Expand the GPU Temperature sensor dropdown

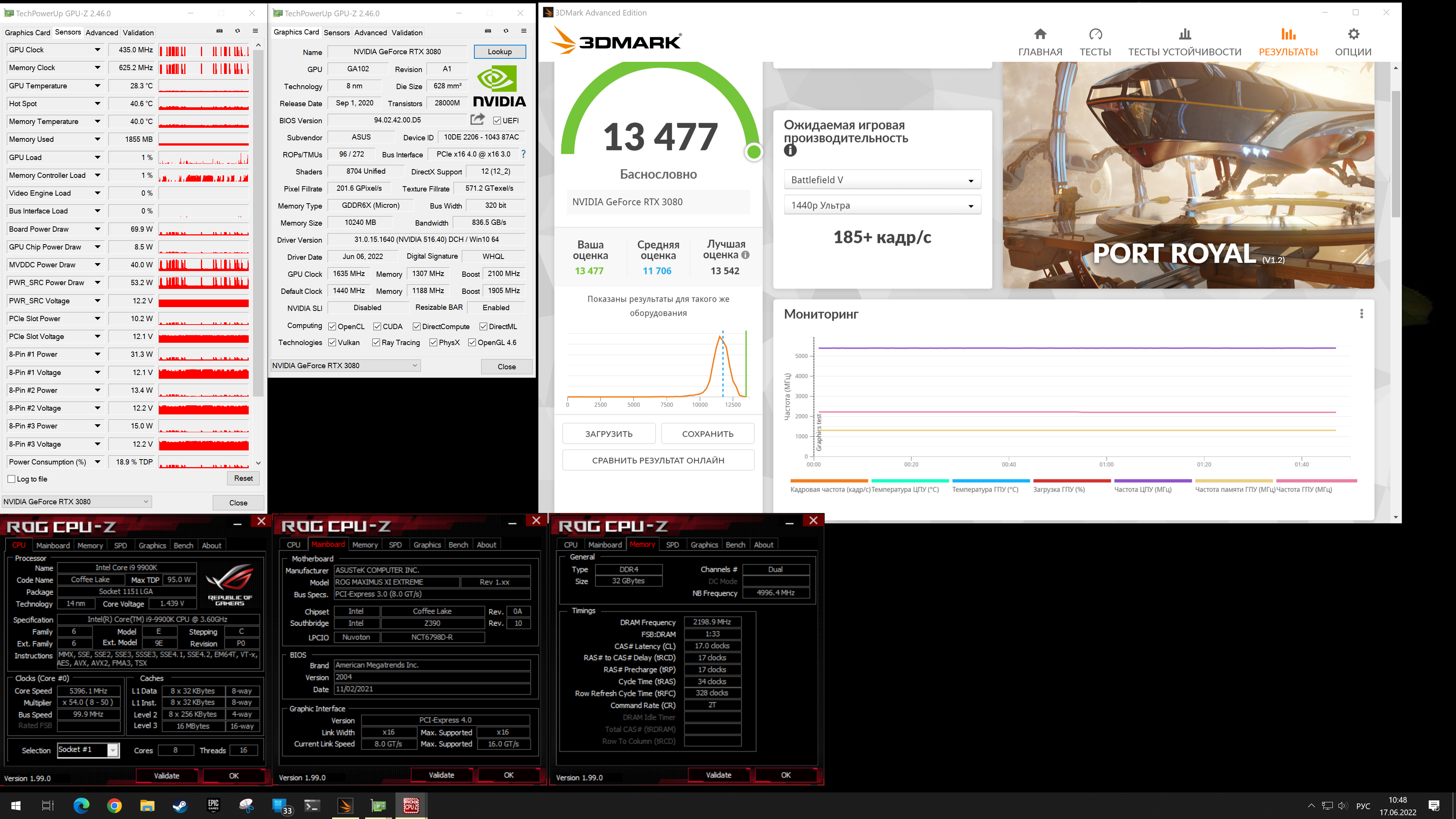click(x=97, y=86)
